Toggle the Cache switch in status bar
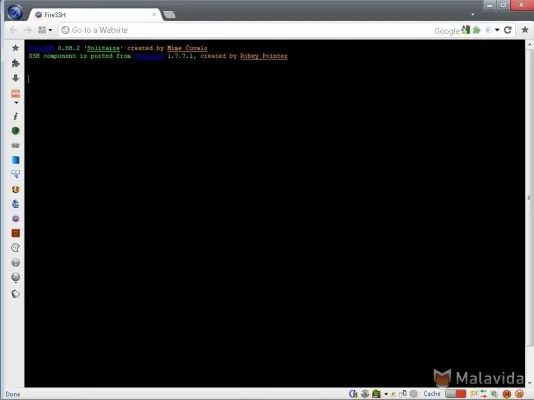Screen dimensions: 534x400 (x=455, y=394)
